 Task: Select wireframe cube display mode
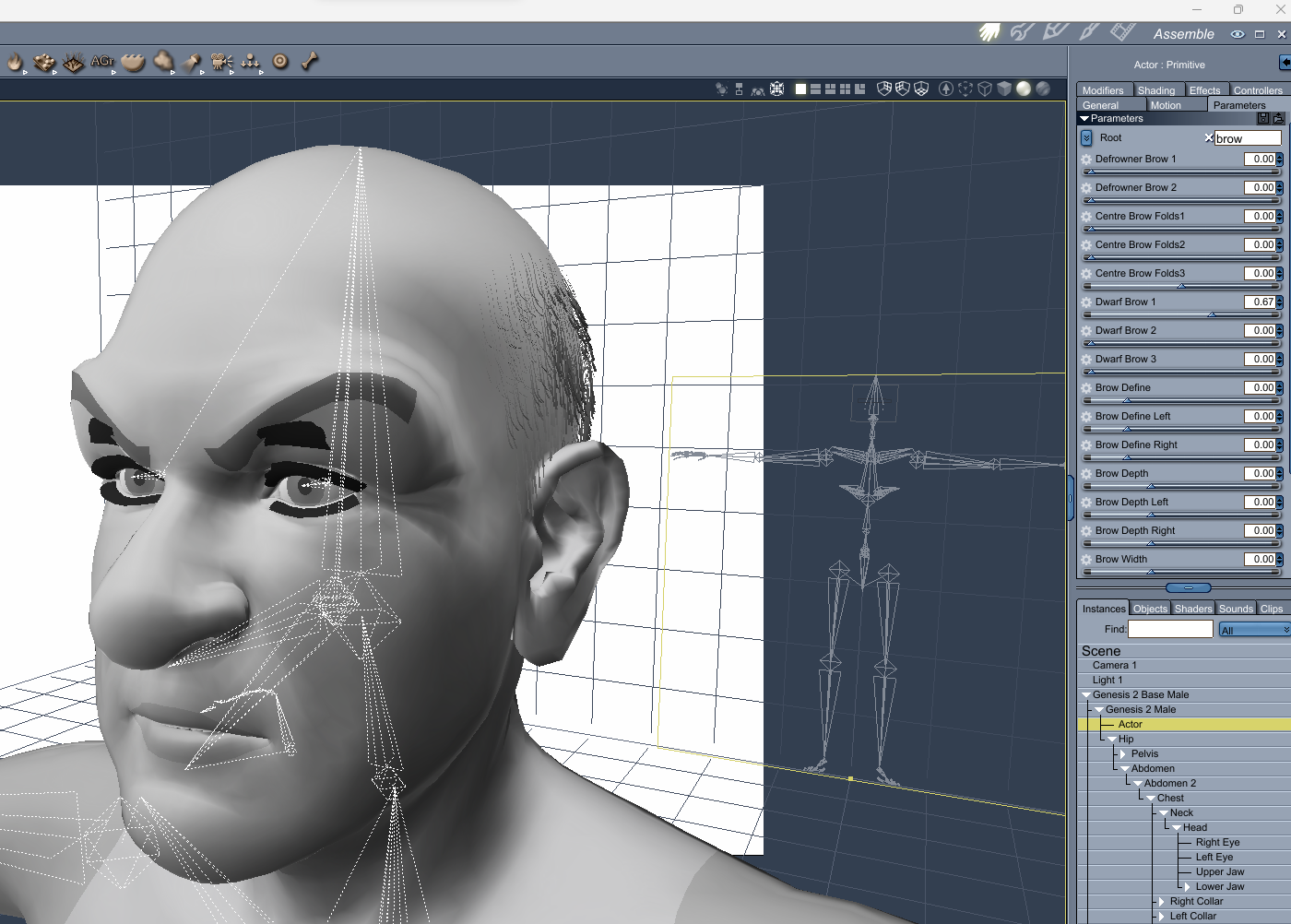(985, 89)
